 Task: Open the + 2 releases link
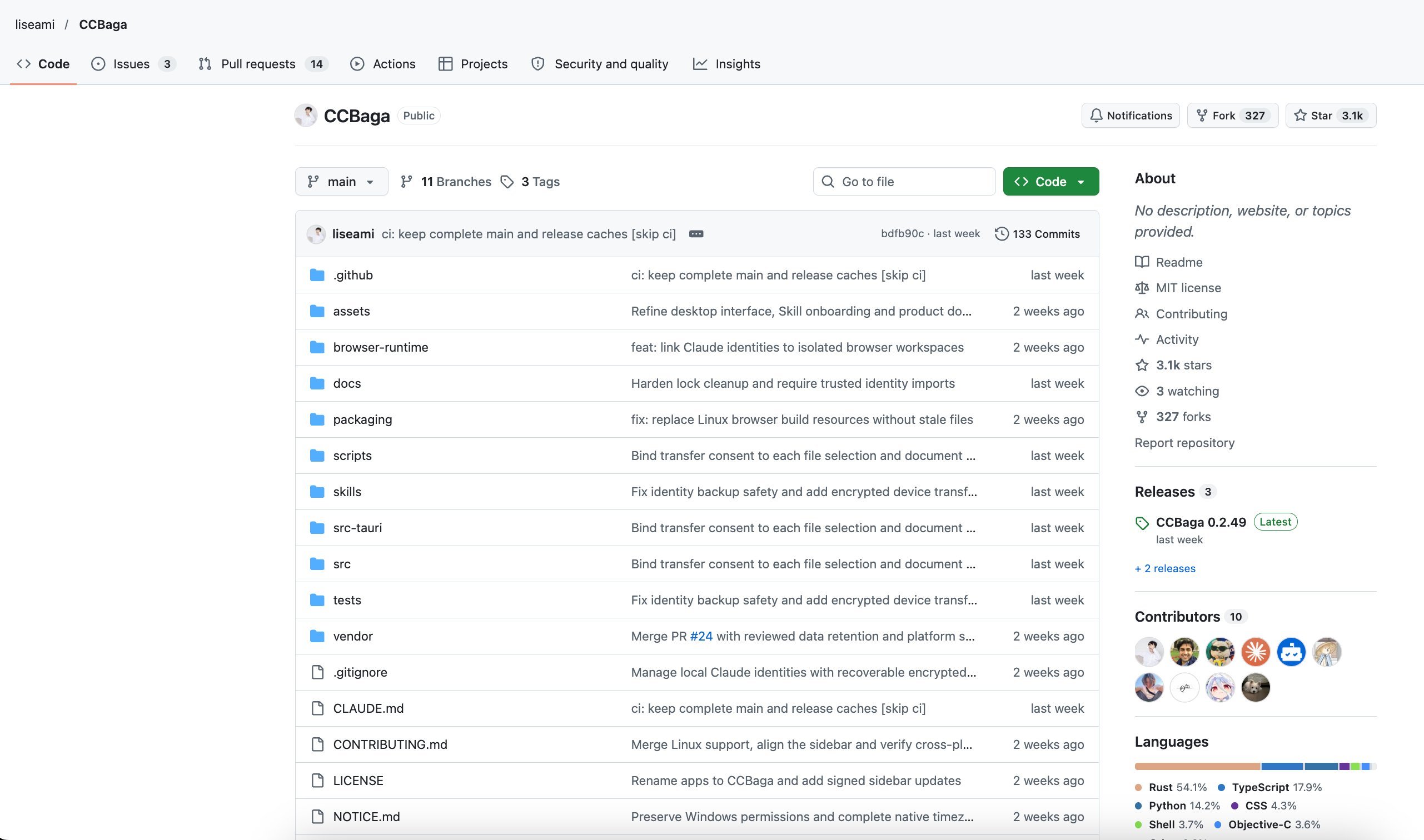(1165, 569)
